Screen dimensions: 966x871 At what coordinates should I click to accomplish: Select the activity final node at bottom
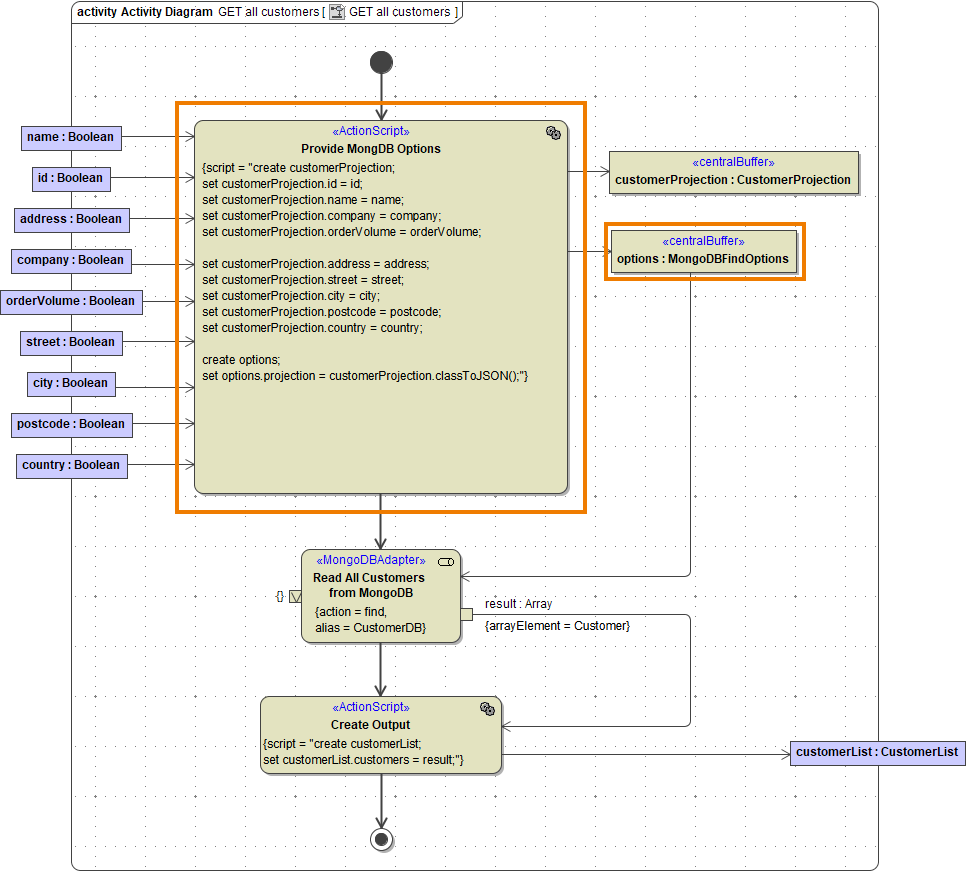381,839
